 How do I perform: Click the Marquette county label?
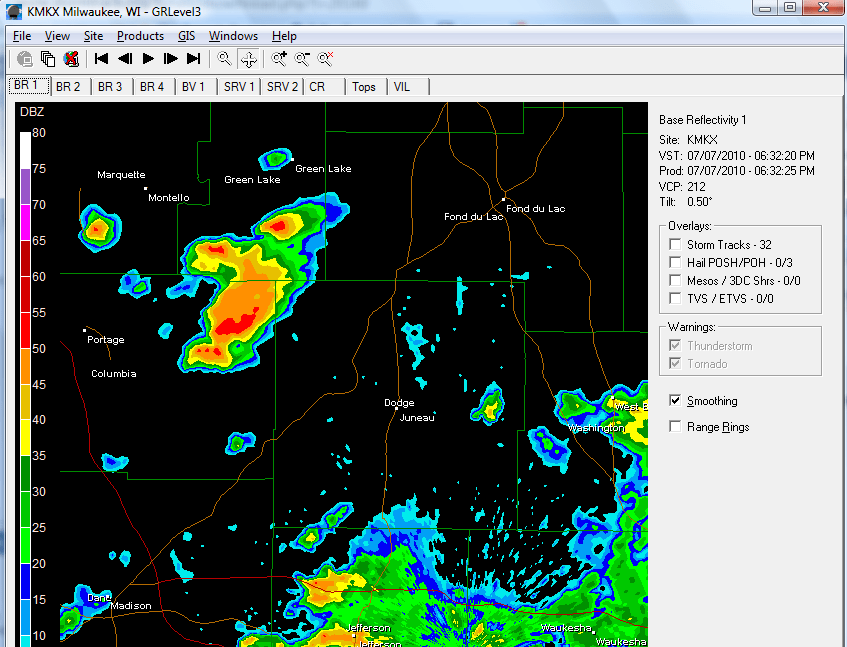(121, 174)
